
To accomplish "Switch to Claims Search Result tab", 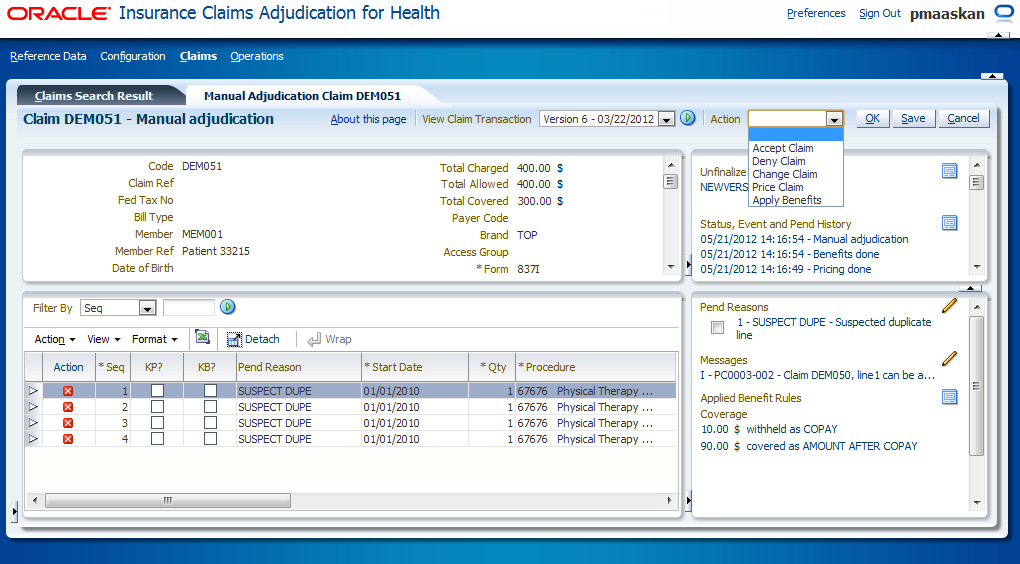I will (94, 96).
